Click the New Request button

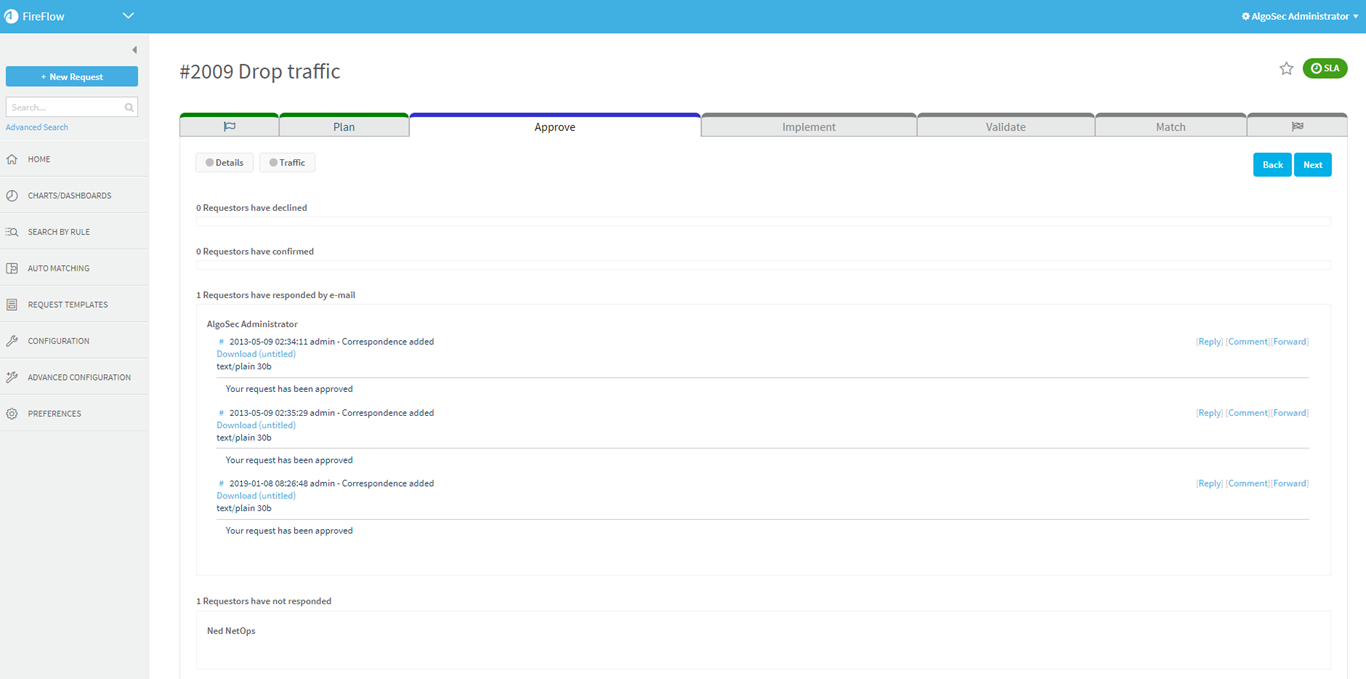(x=72, y=77)
